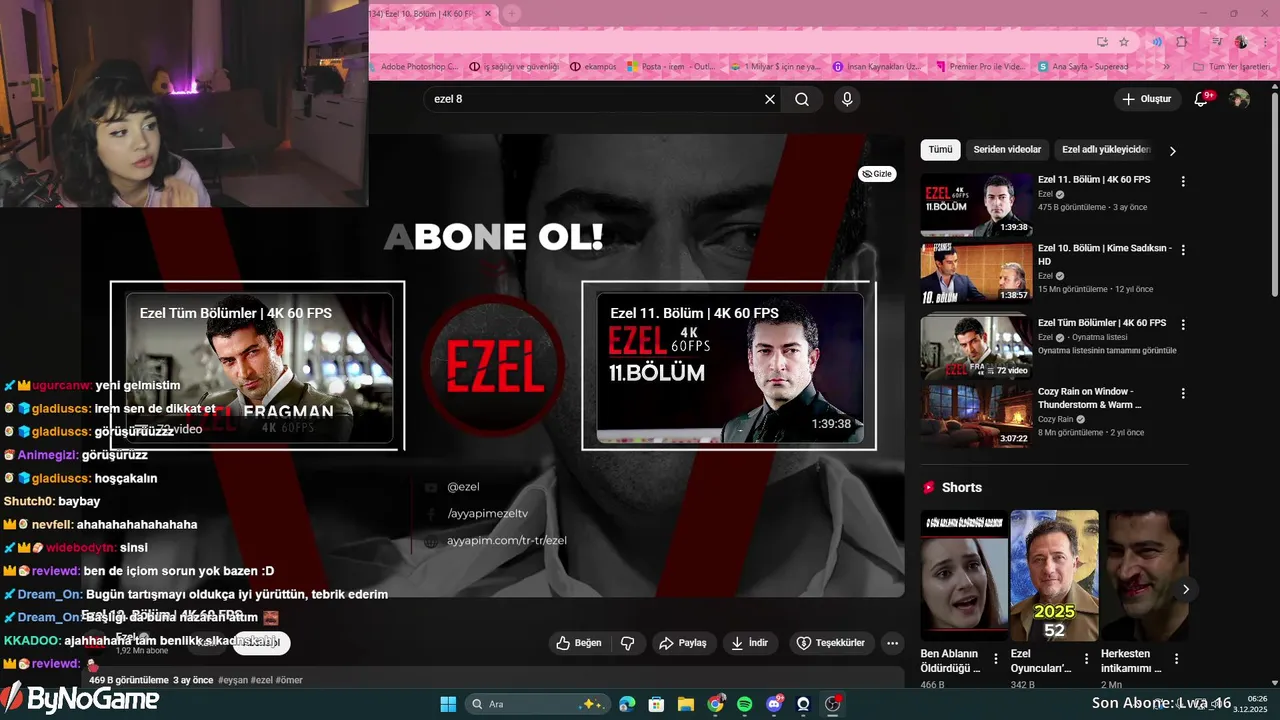1280x720 pixels.
Task: Select the Ezel adlı yükleyiciden chip
Action: 1105,150
